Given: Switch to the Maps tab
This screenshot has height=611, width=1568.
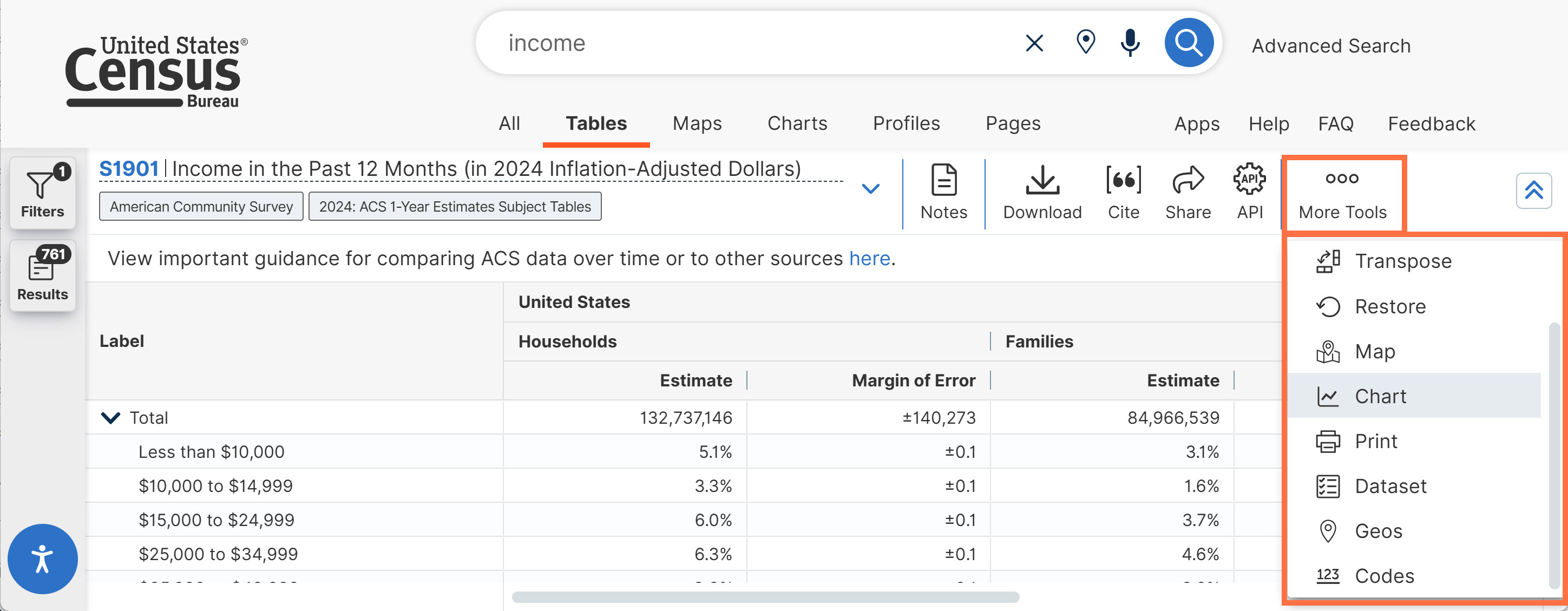Looking at the screenshot, I should coord(697,123).
